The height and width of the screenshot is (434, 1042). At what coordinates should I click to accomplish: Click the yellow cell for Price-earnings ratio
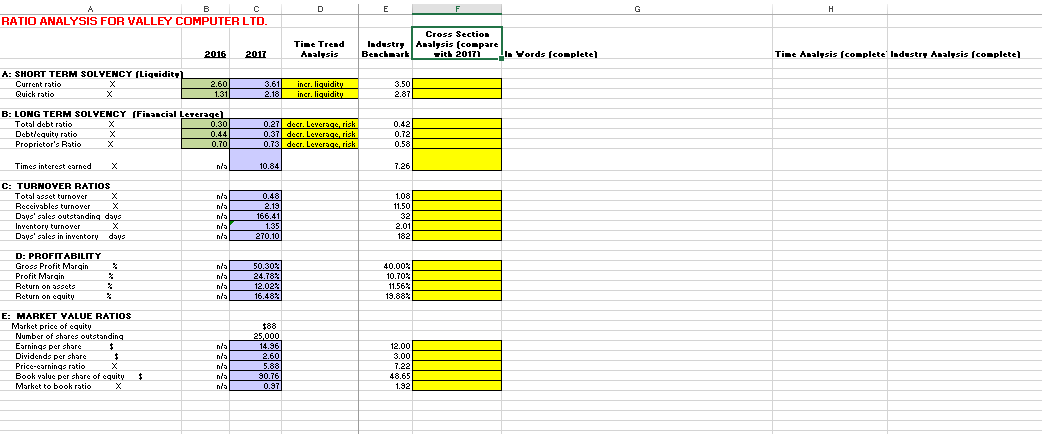coord(457,366)
